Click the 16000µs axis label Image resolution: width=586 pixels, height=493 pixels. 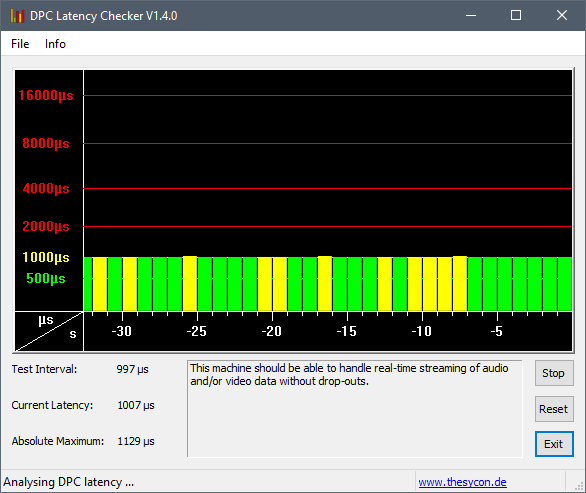coord(46,96)
